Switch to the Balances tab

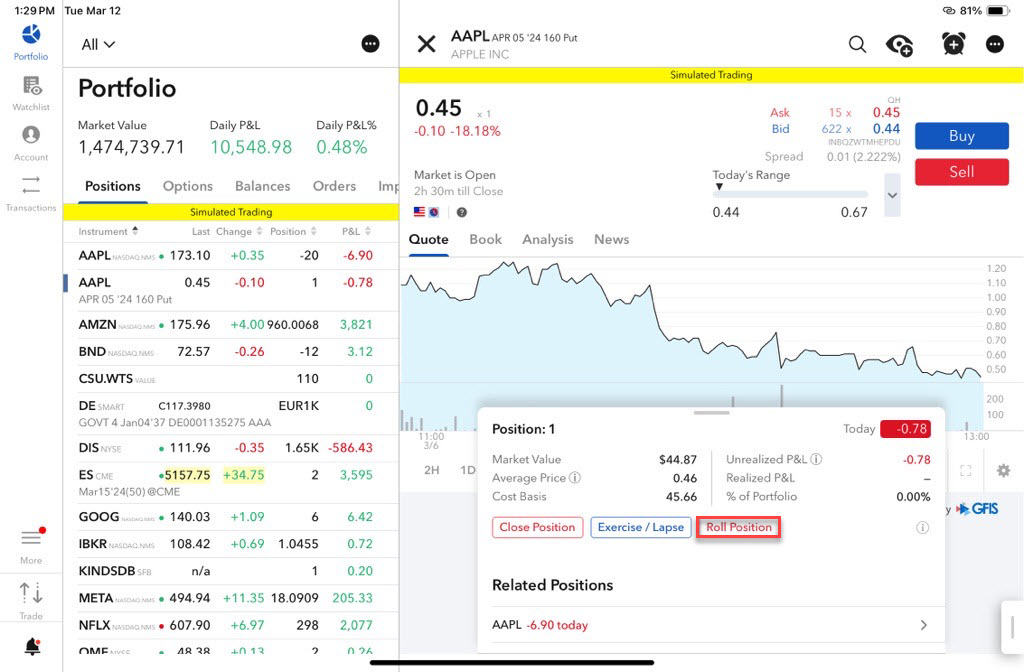pyautogui.click(x=263, y=186)
